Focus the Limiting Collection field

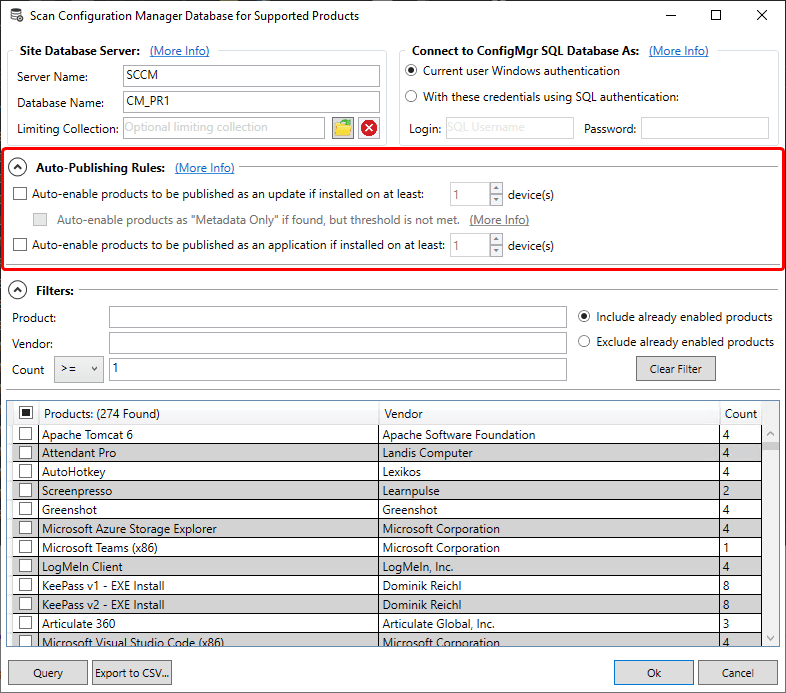pos(224,128)
